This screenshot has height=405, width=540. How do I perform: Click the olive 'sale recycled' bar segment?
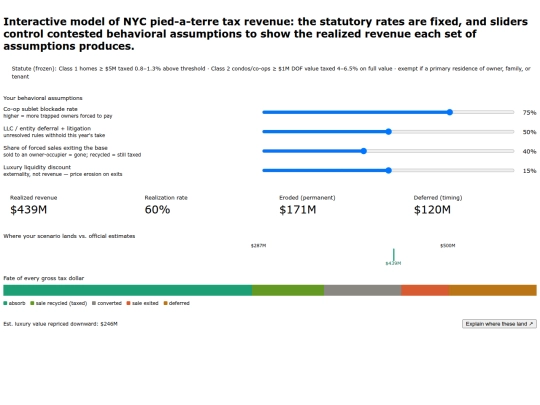pyautogui.click(x=288, y=290)
